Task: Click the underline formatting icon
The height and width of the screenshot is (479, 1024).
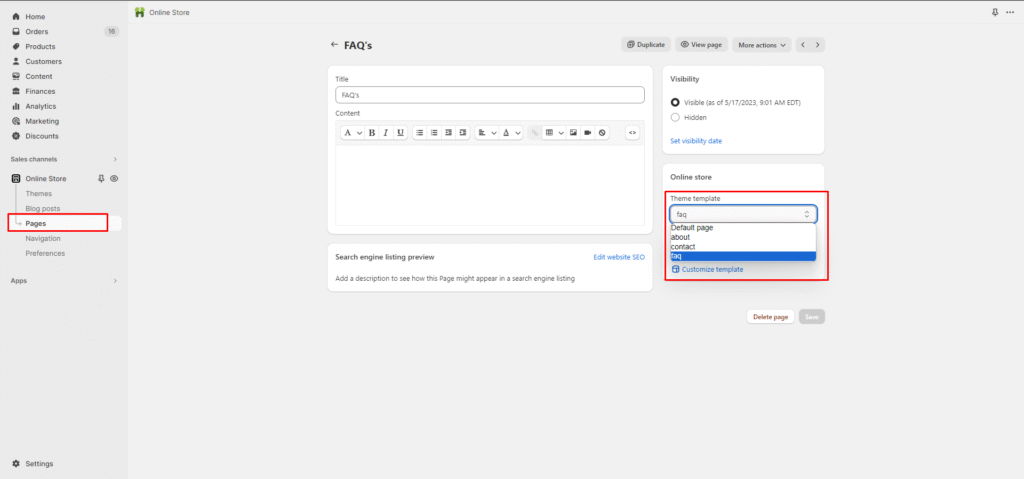Action: 400,132
